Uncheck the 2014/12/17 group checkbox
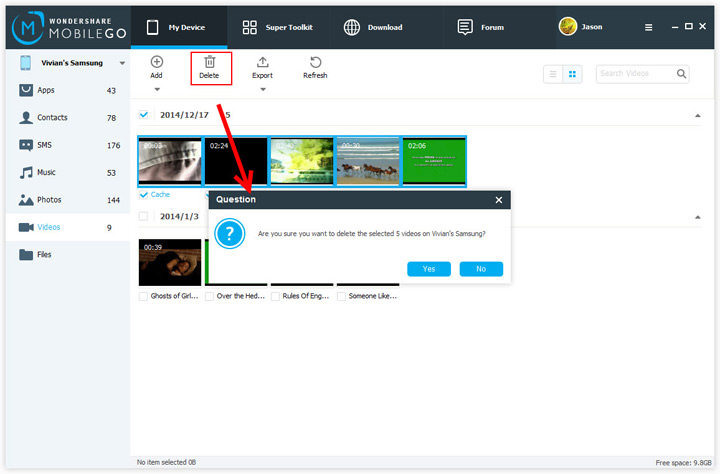720x474 pixels. pyautogui.click(x=144, y=114)
